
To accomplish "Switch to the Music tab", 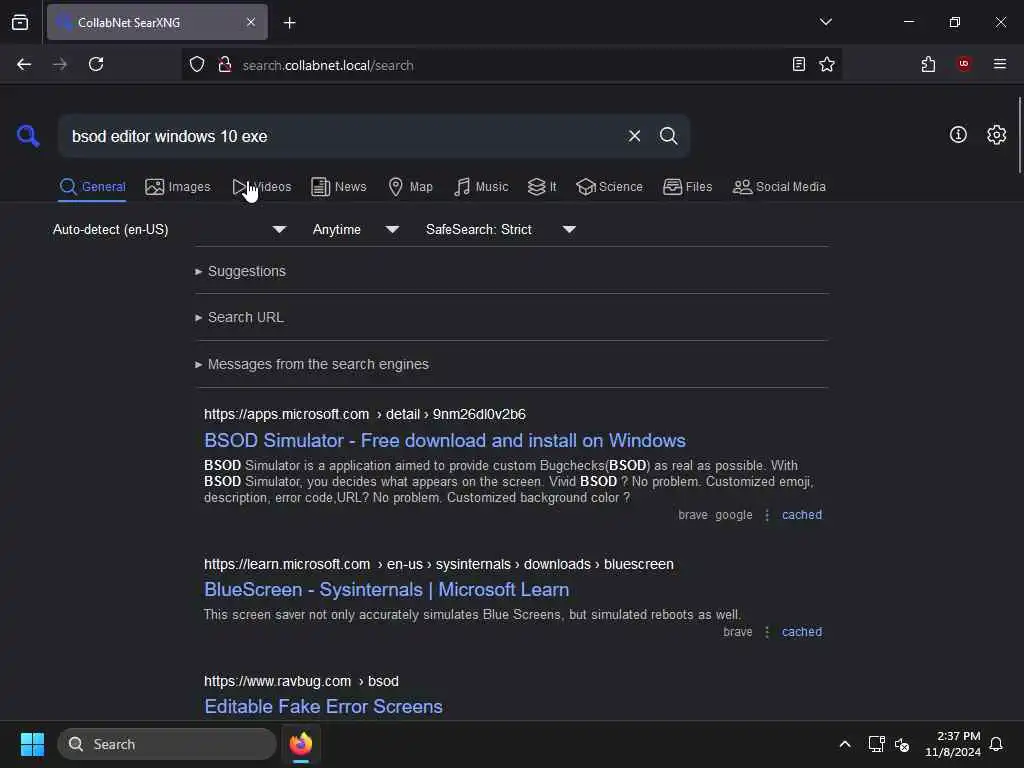I will [481, 187].
